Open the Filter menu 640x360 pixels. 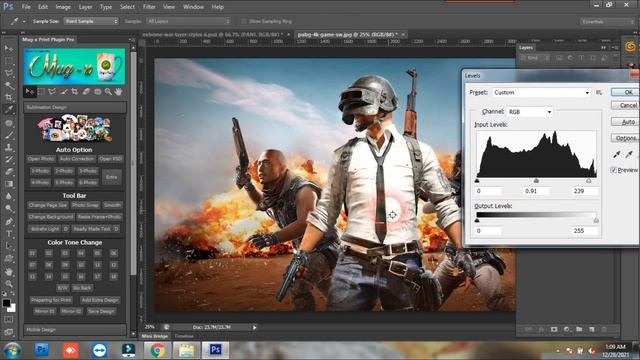pyautogui.click(x=149, y=7)
